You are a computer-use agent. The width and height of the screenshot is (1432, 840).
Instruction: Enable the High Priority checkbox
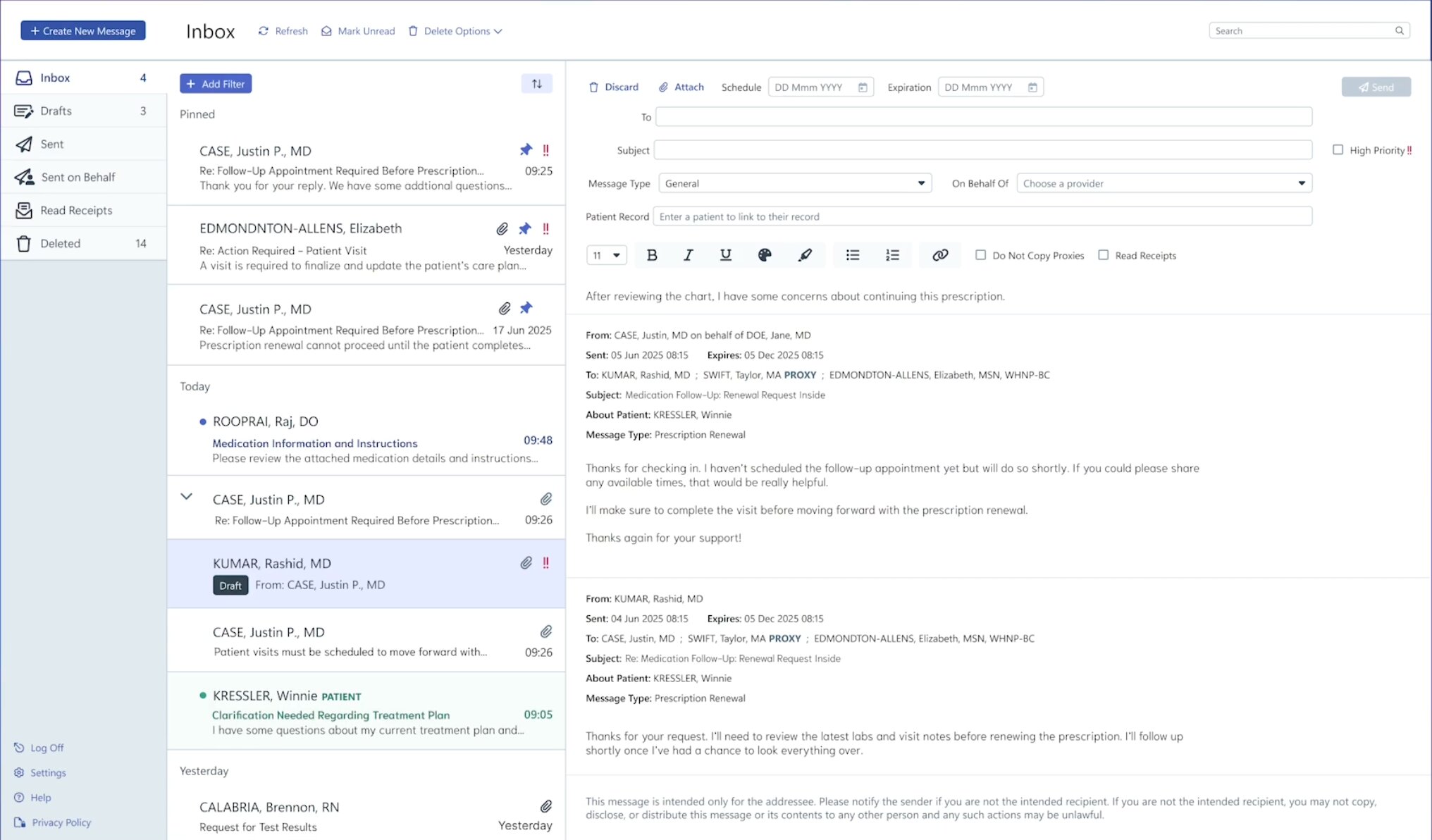(1338, 150)
